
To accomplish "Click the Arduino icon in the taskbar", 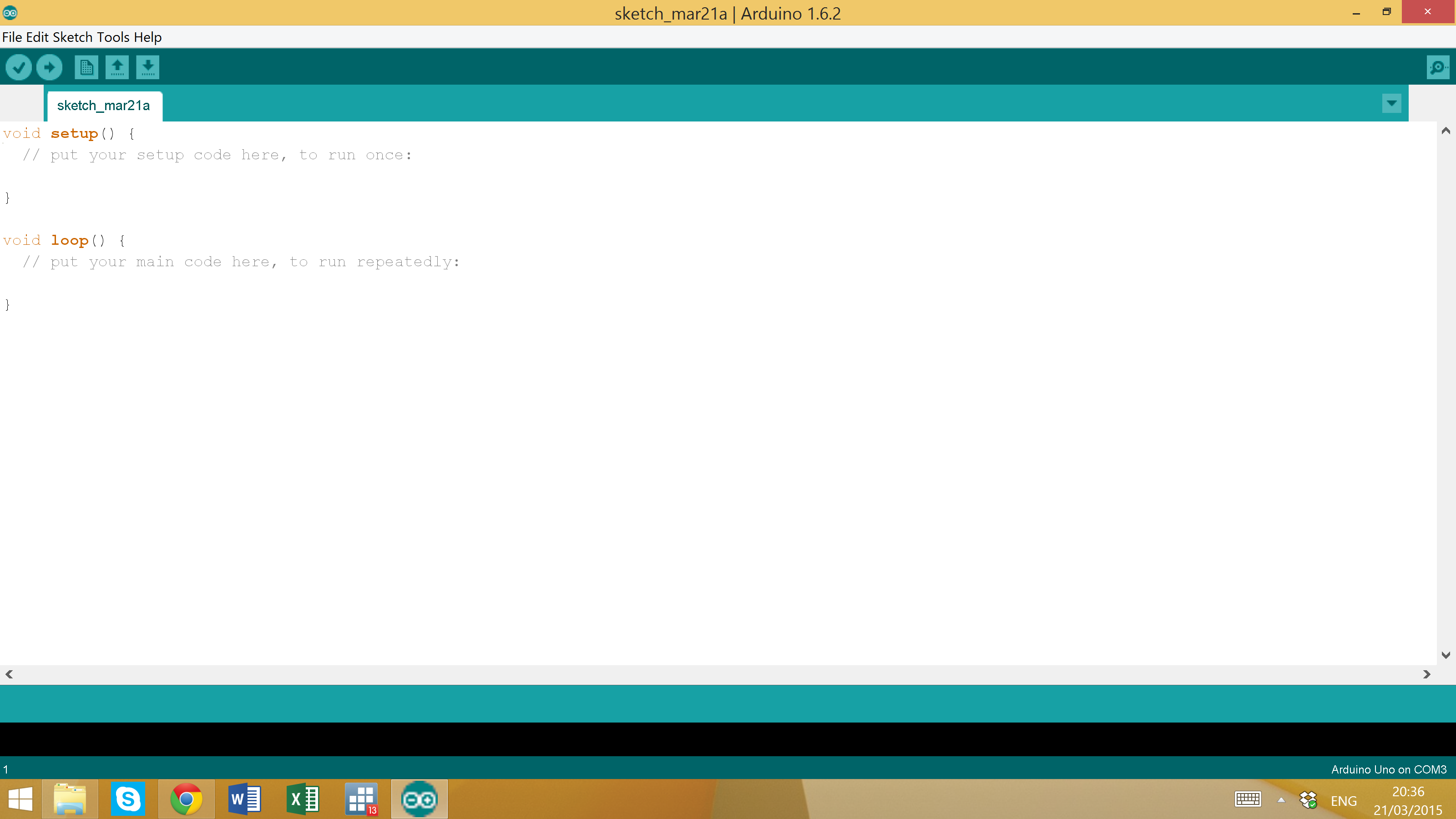I will 420,799.
